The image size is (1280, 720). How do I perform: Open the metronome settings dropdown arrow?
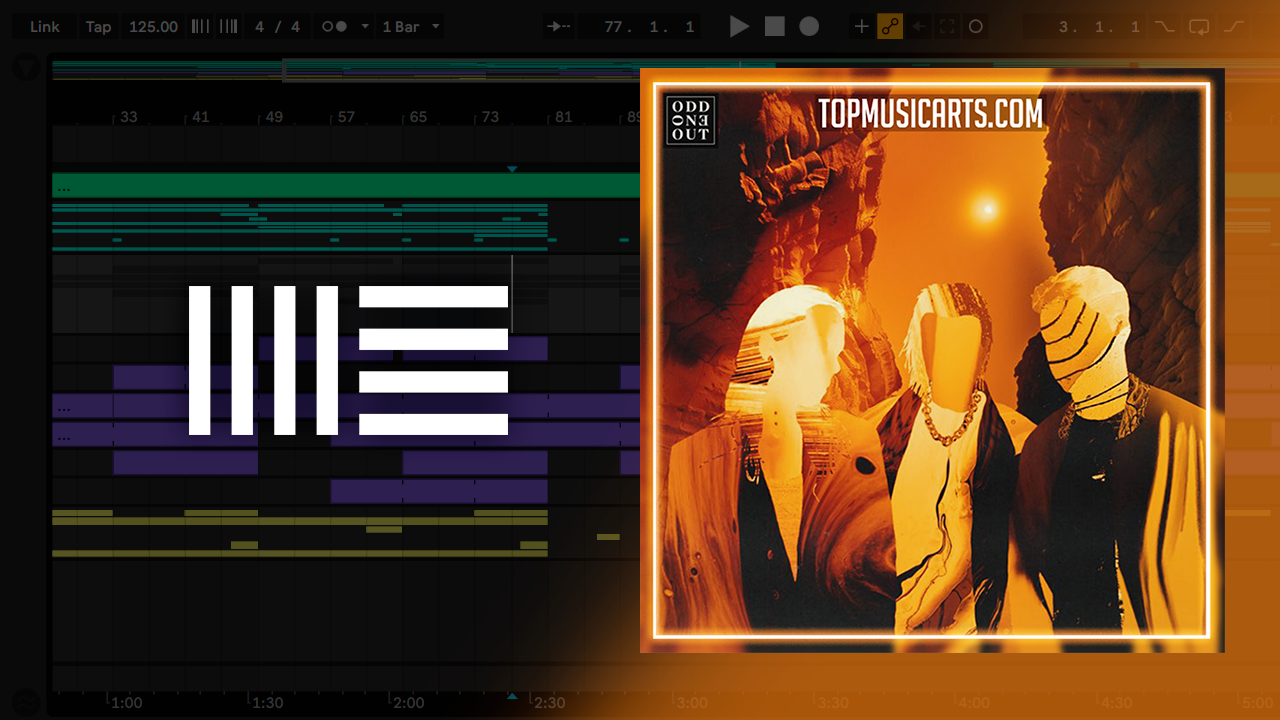coord(365,27)
